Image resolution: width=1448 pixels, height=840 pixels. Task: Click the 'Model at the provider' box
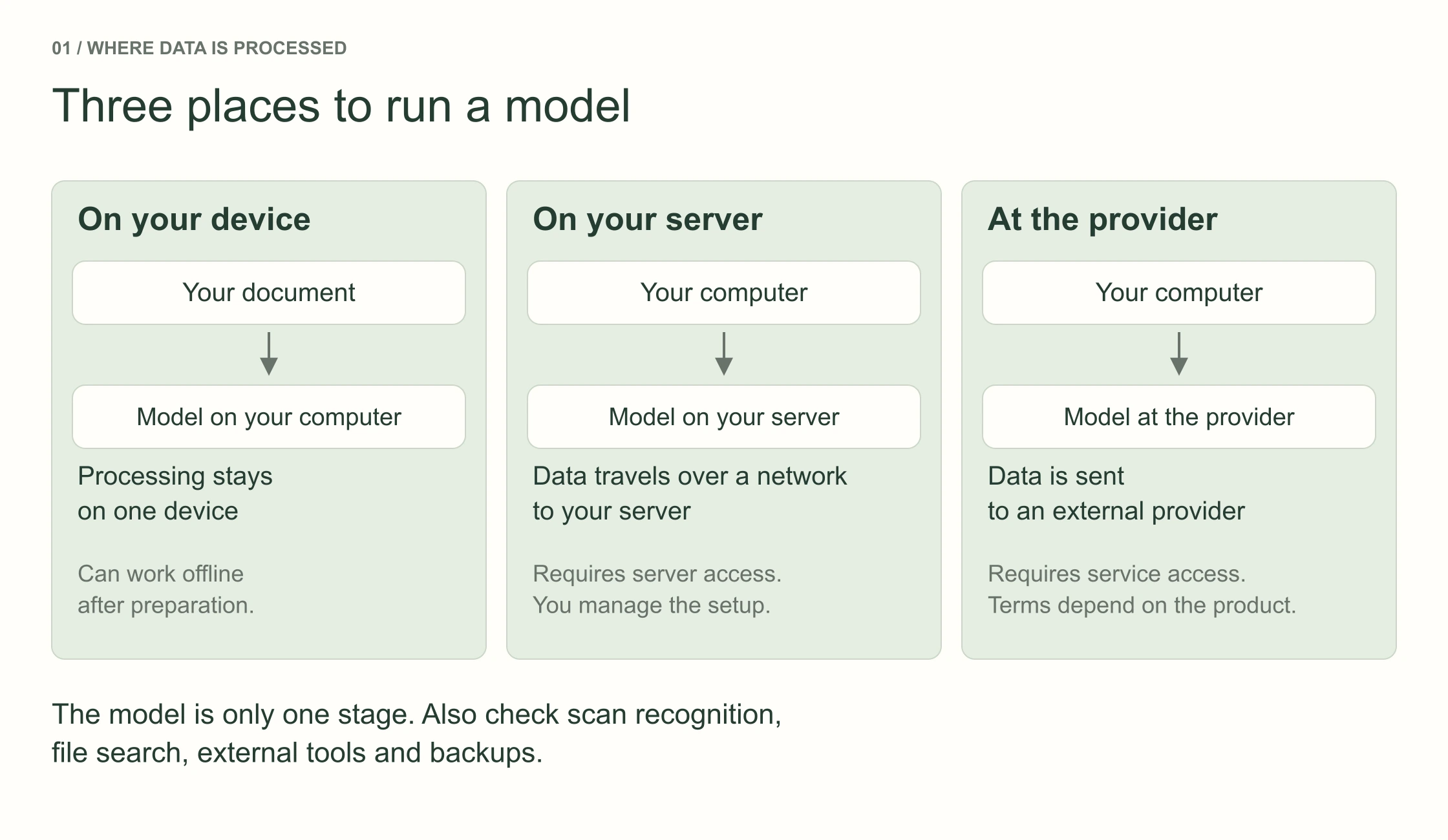pyautogui.click(x=1179, y=417)
